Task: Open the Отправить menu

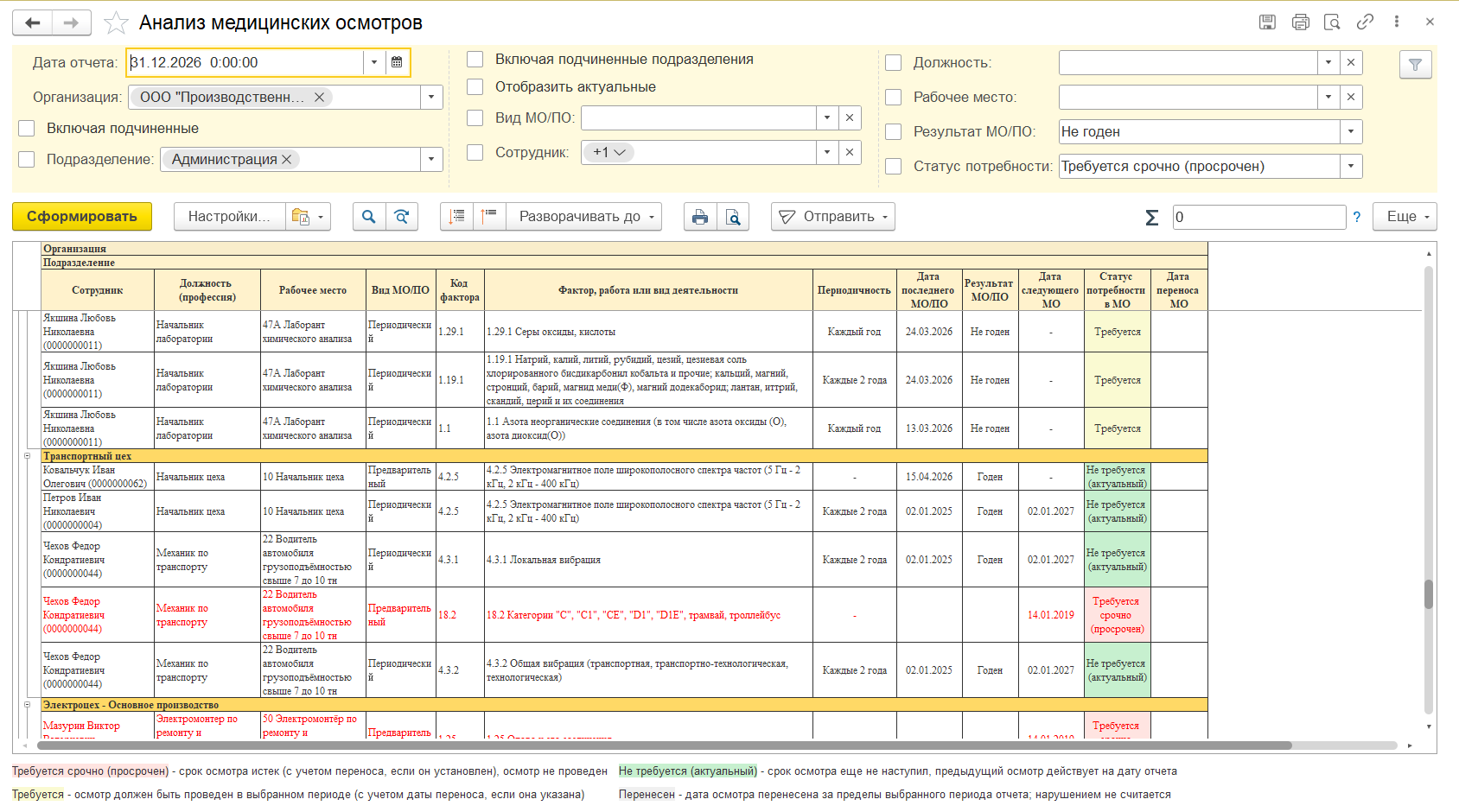Action: (833, 217)
